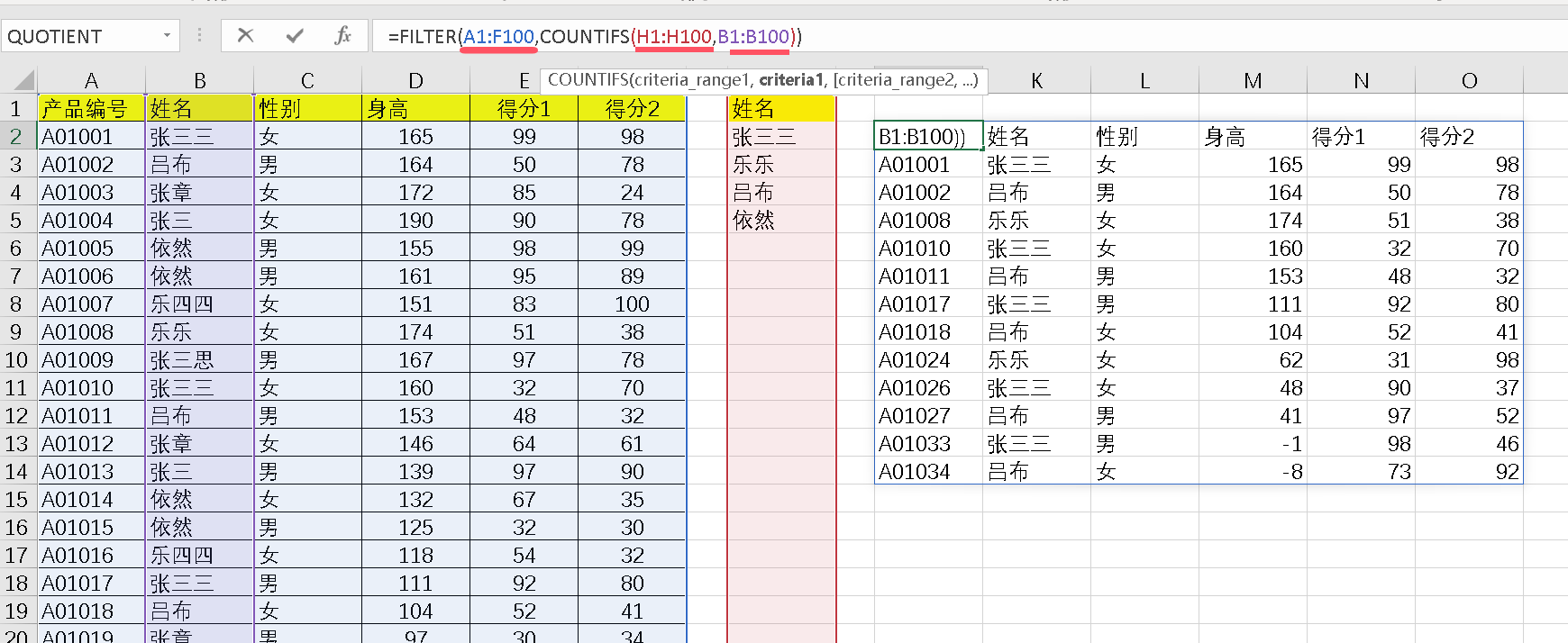Select column N header

(1361, 80)
